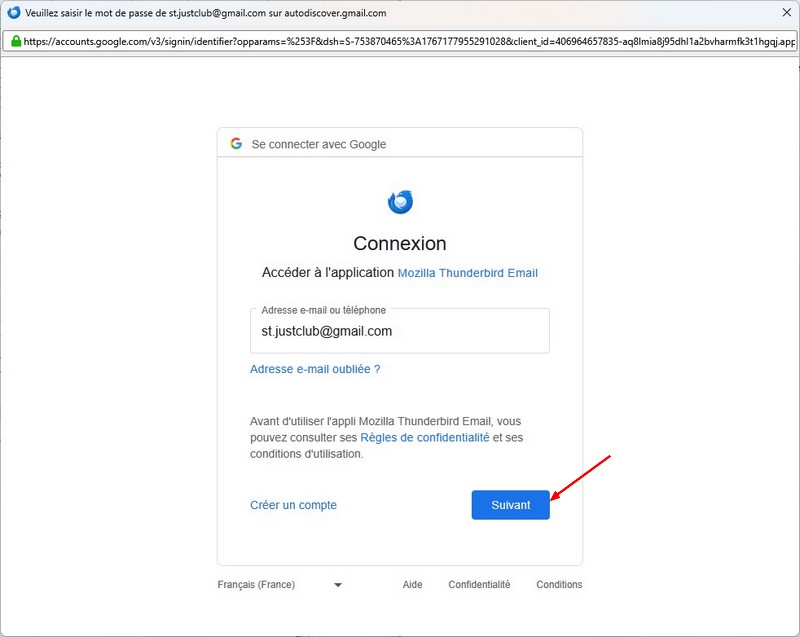This screenshot has height=637, width=800.
Task: Click the Google G logo
Action: 236,144
